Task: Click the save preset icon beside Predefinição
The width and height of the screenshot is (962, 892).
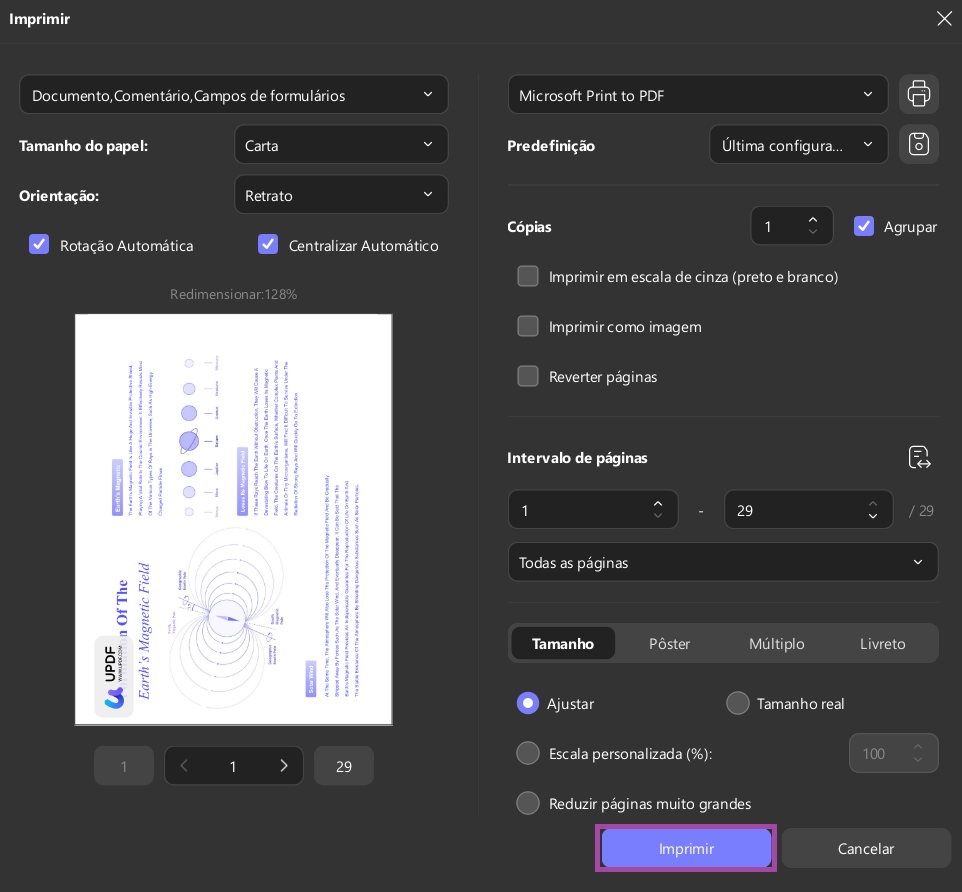Action: click(x=918, y=144)
